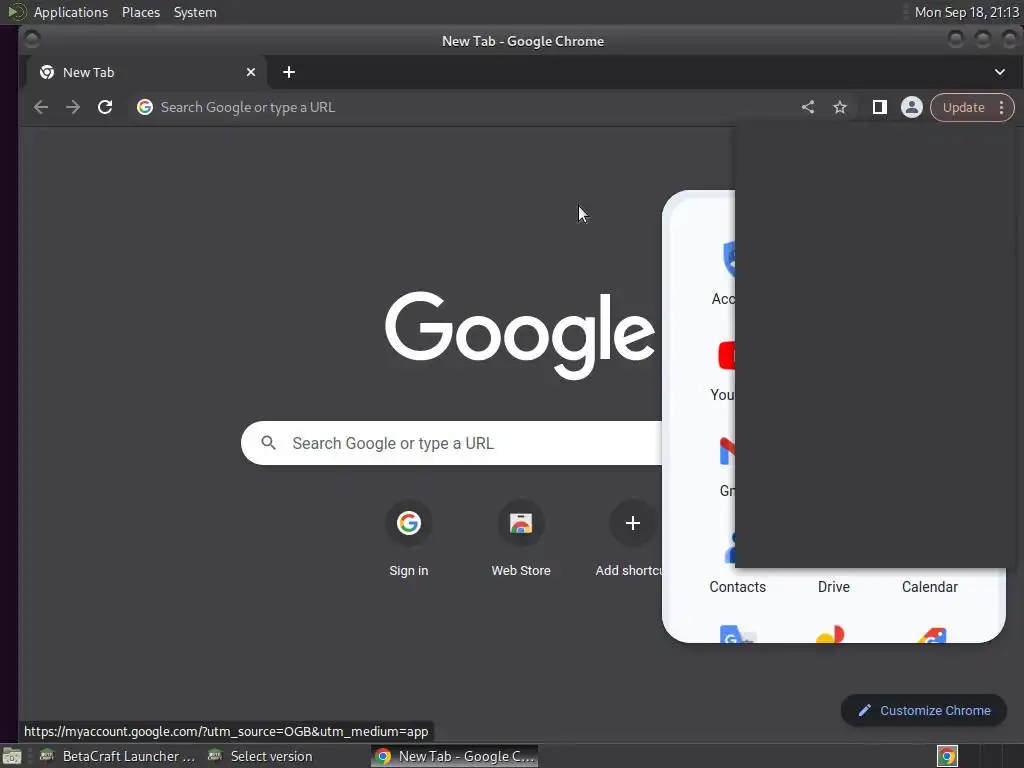
Task: Open the Photos app icon in apps panel
Action: pos(831,635)
